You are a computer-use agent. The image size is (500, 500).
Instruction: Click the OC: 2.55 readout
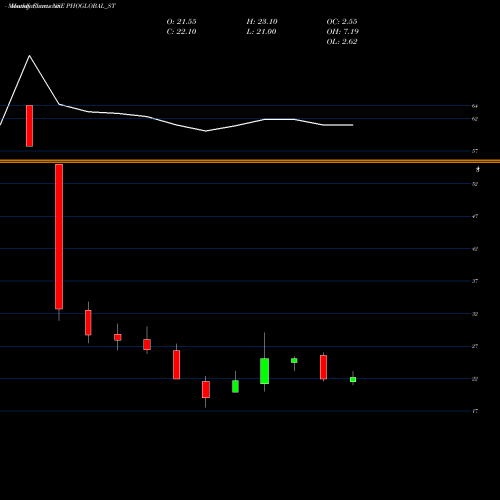342,22
